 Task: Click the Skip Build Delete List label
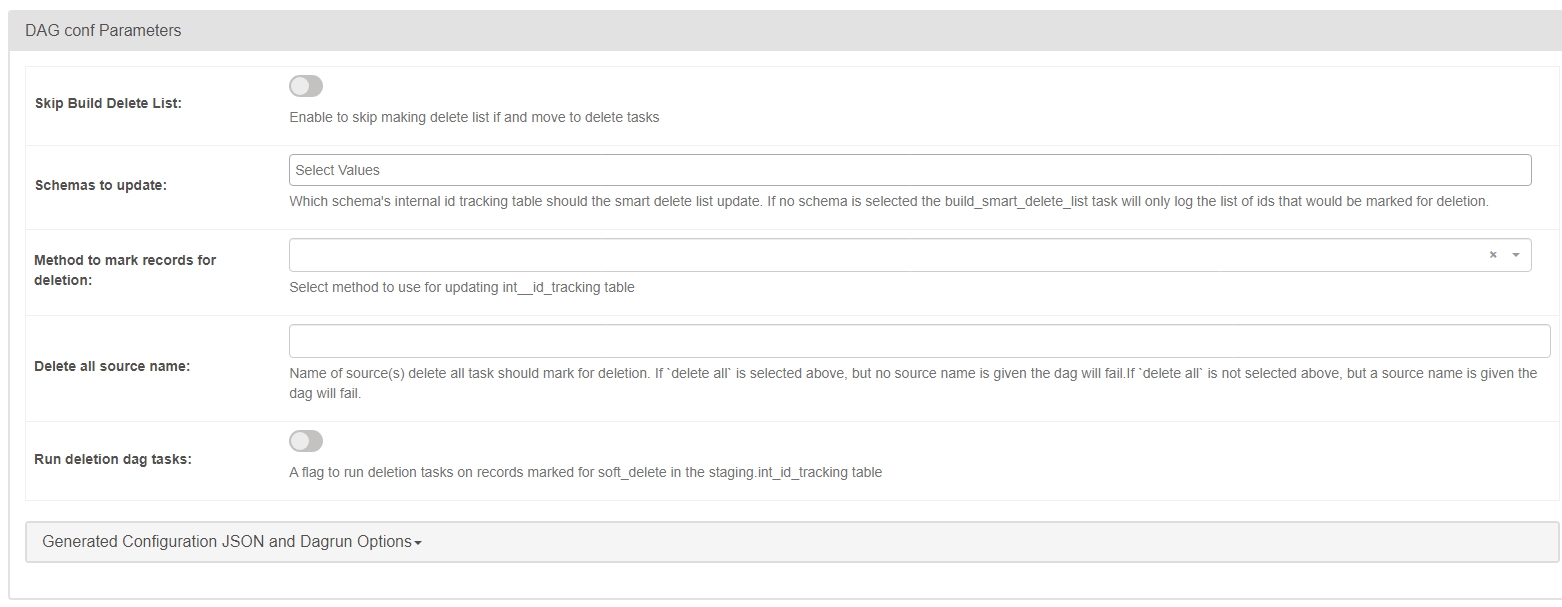point(108,103)
